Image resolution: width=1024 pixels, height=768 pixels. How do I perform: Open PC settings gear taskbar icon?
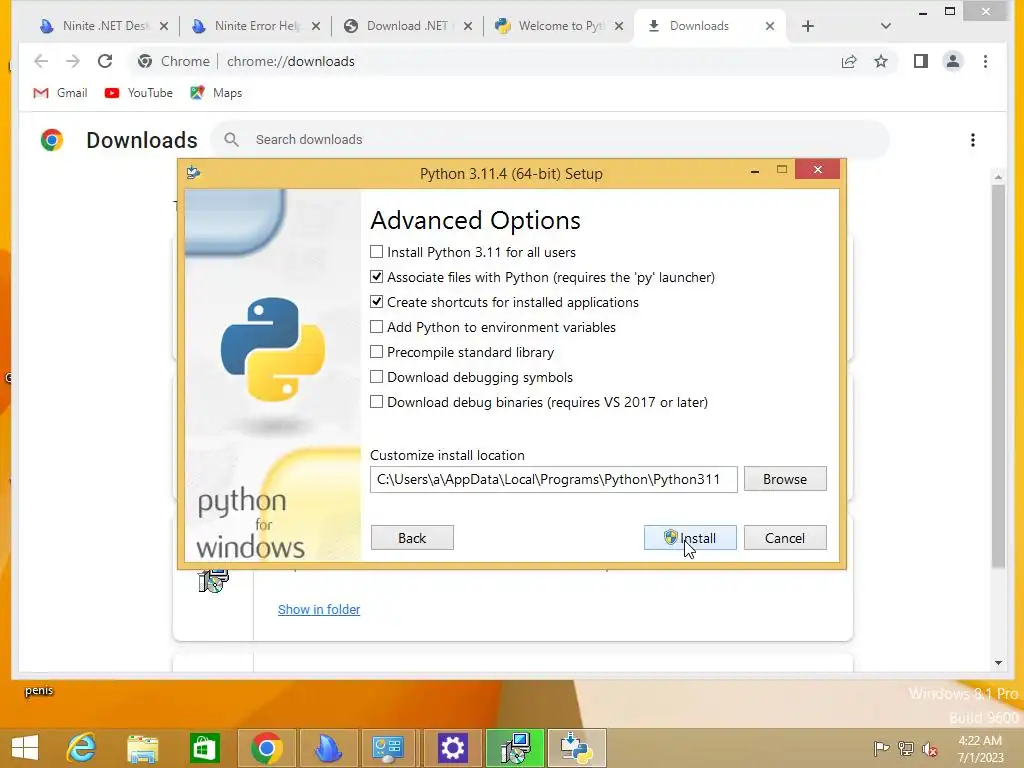pos(452,748)
